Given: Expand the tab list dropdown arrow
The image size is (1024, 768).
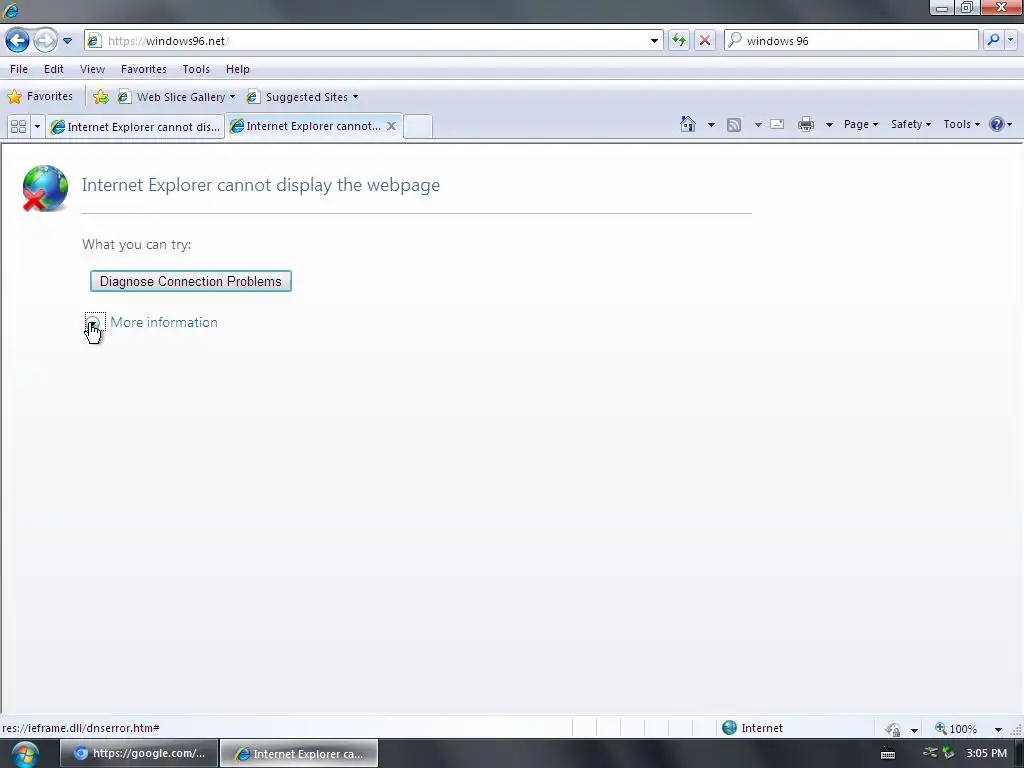Looking at the screenshot, I should coord(37,126).
